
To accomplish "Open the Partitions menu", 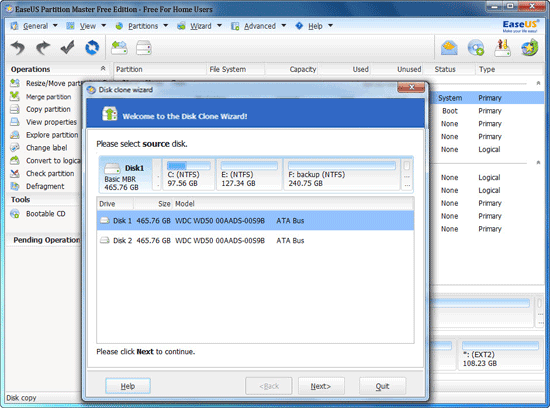I will click(x=143, y=26).
